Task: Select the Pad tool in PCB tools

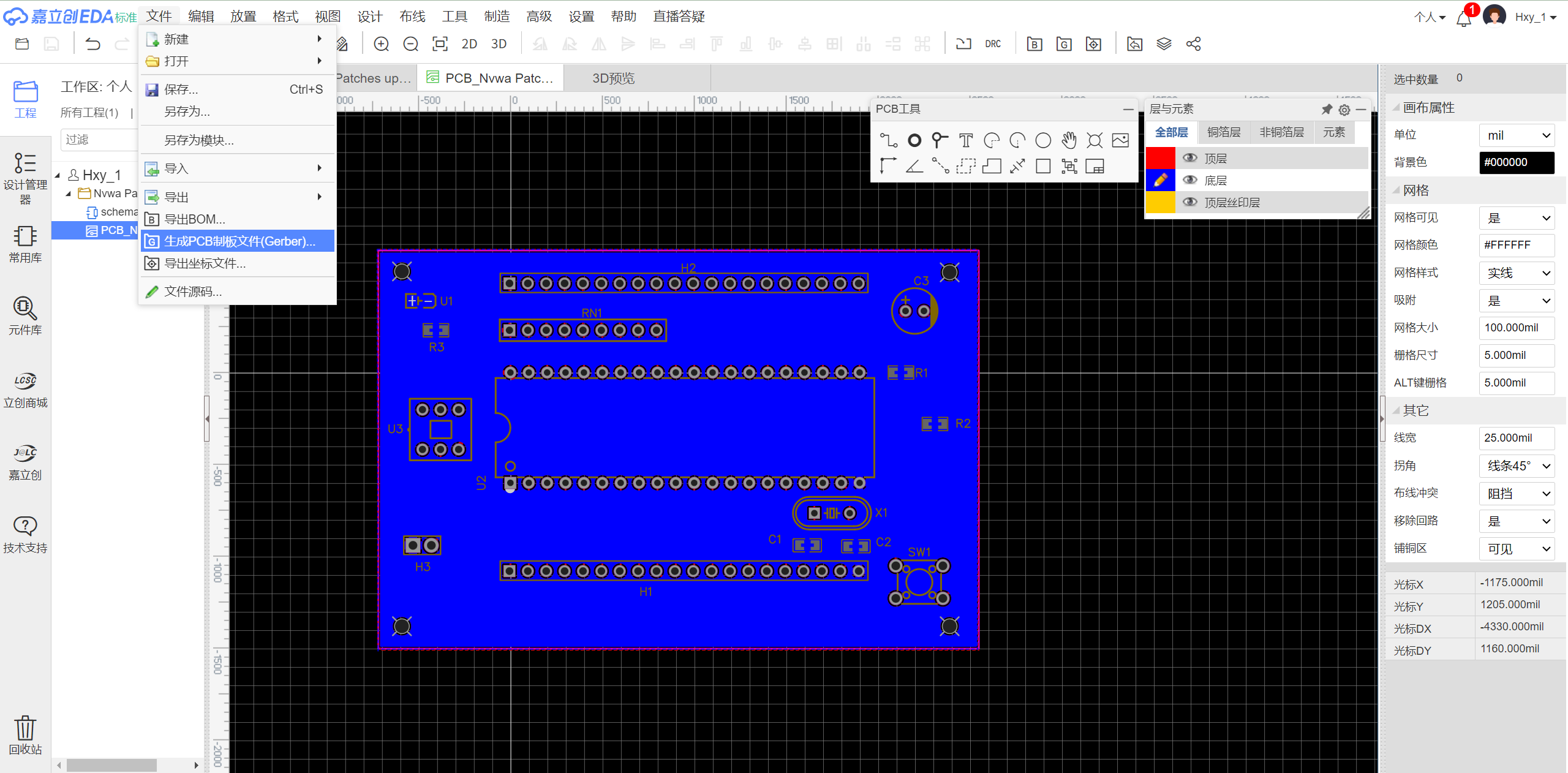Action: [914, 140]
